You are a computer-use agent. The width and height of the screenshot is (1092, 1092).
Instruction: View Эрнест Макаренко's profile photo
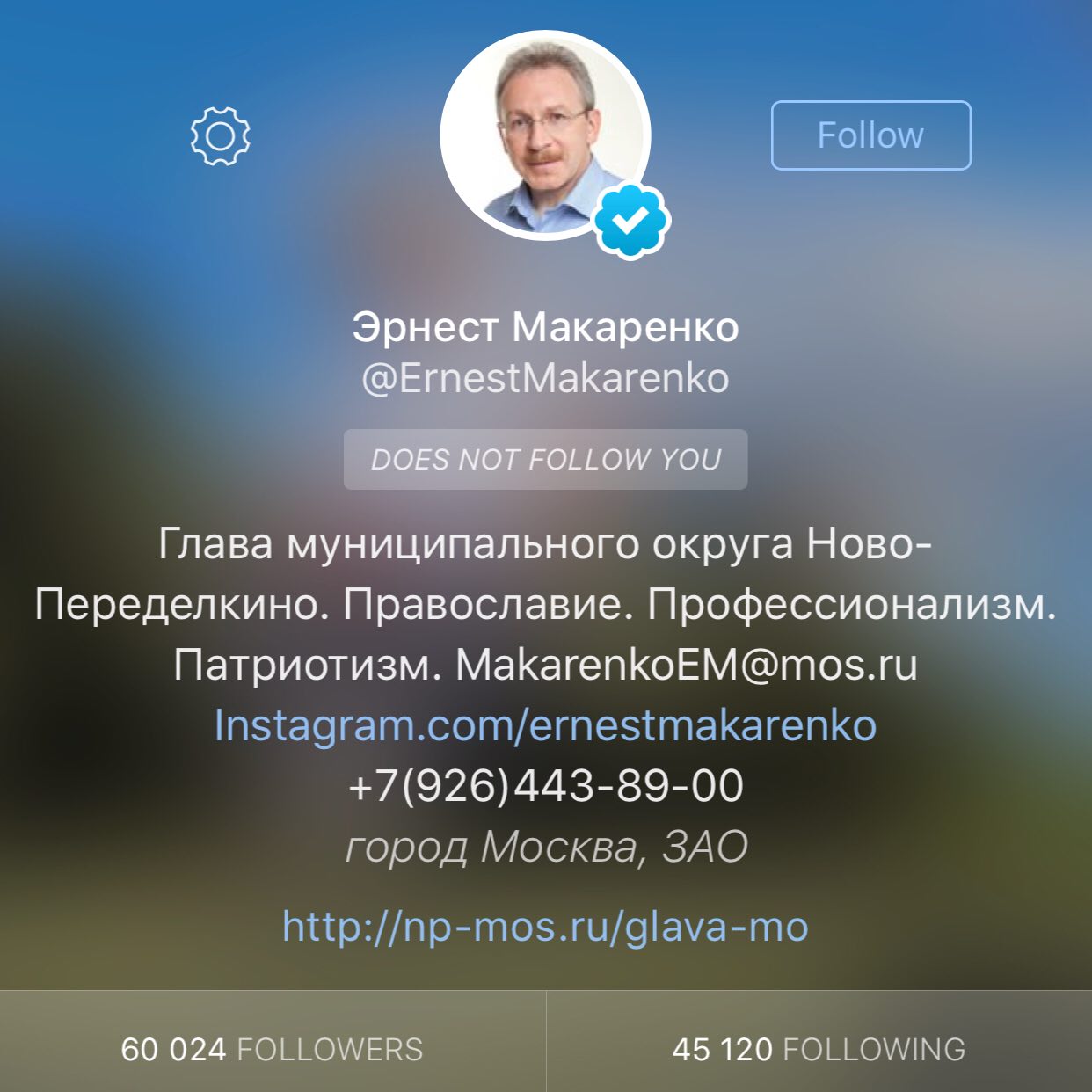coord(545,135)
